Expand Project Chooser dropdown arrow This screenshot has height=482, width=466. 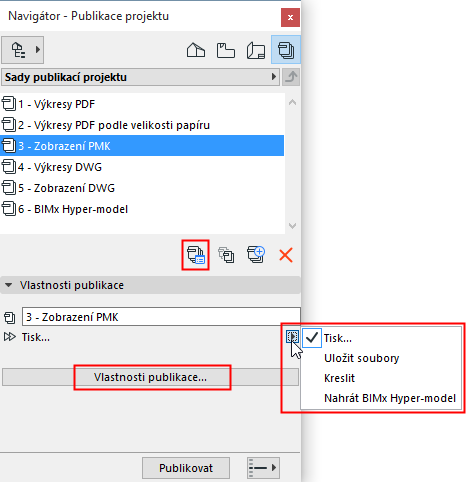coord(38,50)
